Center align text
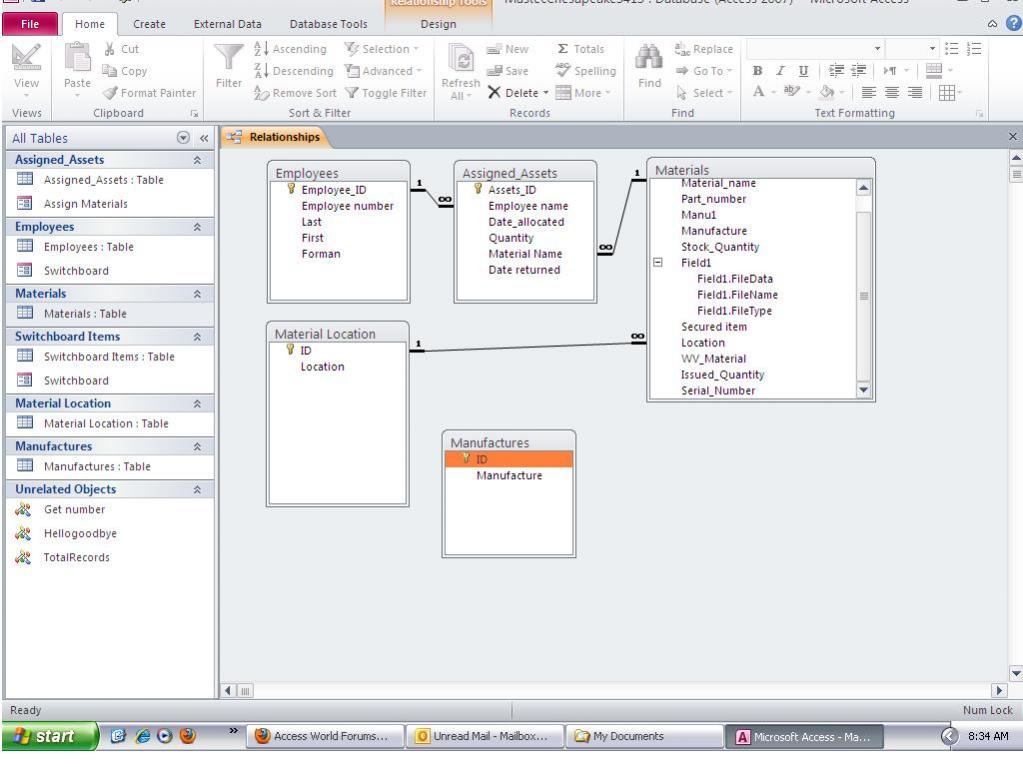Viewport: 1023px width, 767px height. 892,93
